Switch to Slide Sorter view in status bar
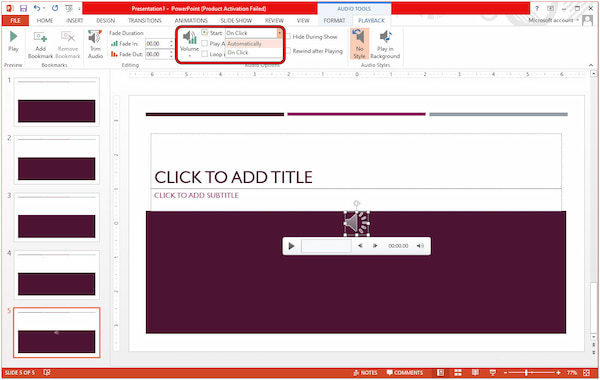The image size is (600, 380). [x=458, y=372]
